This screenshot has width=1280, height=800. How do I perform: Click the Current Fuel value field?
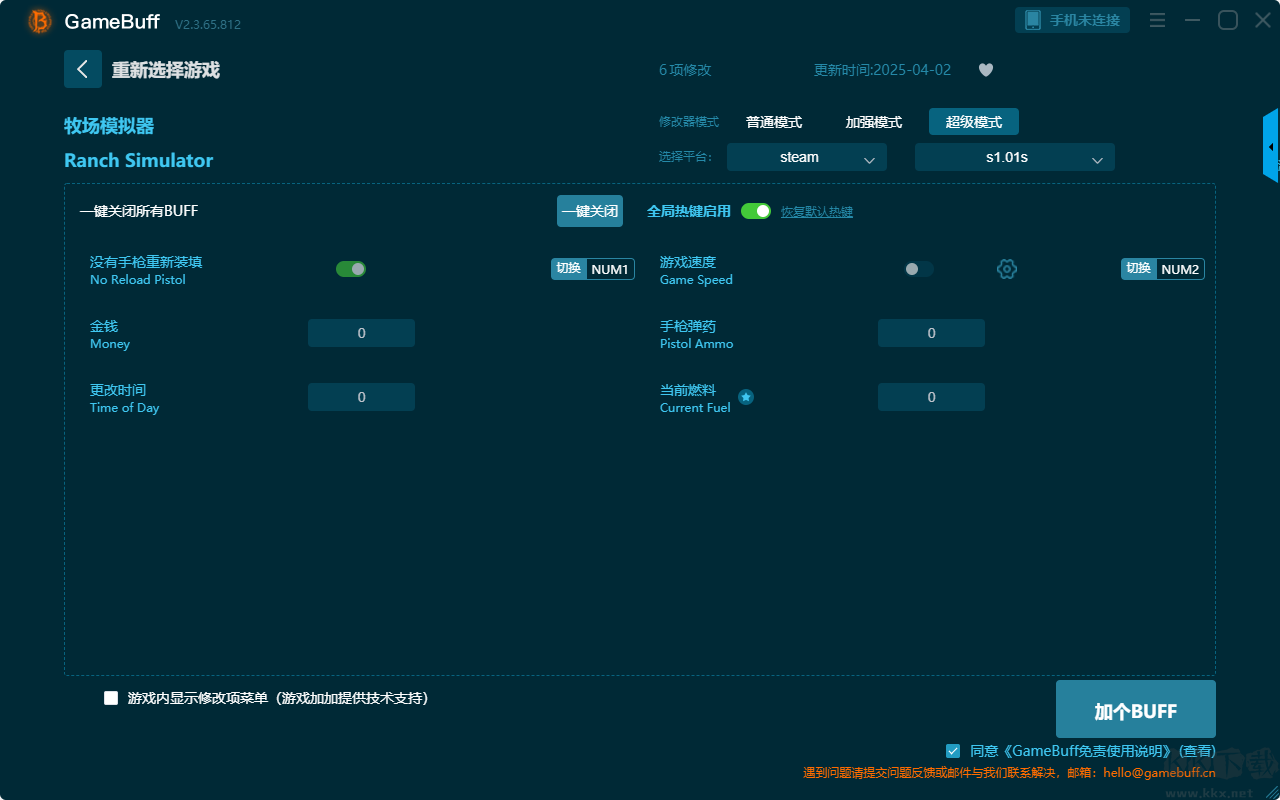[931, 397]
